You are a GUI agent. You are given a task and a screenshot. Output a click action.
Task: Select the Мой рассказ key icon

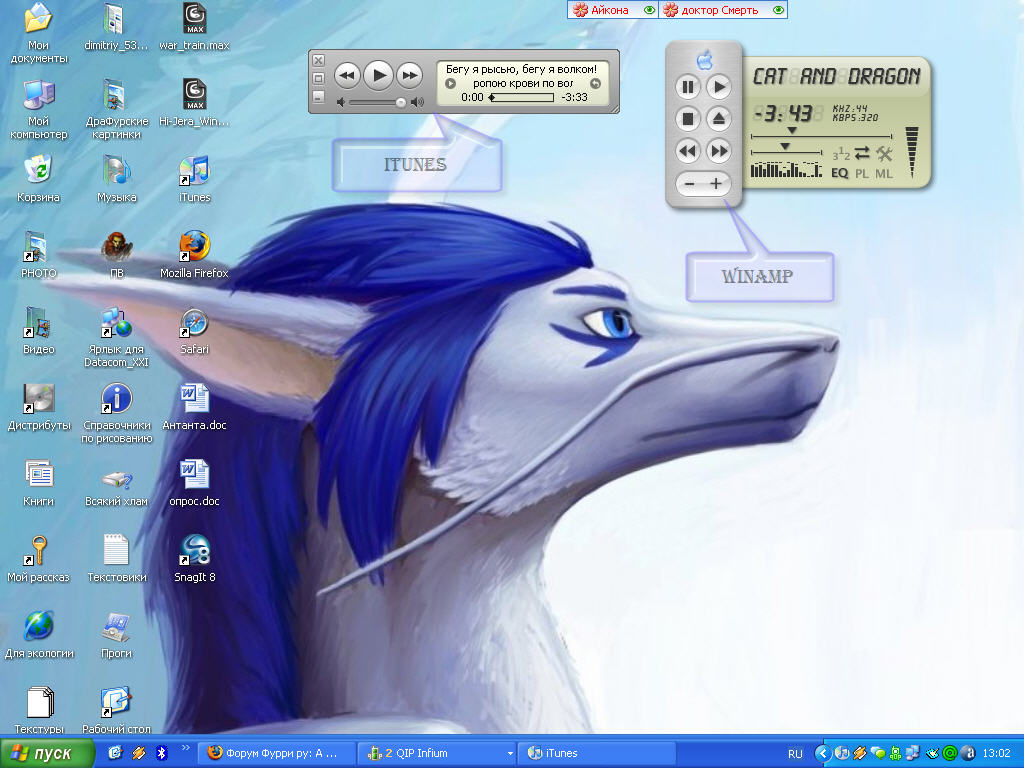[39, 558]
